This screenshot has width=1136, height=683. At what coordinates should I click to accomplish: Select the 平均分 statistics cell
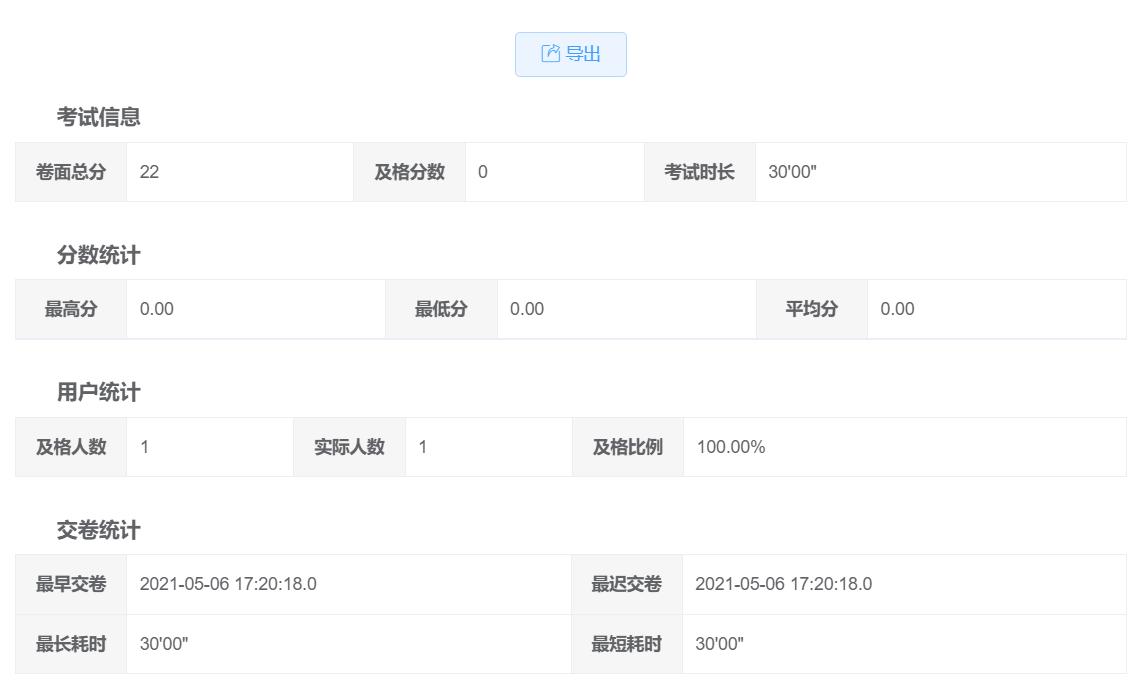[x=814, y=309]
